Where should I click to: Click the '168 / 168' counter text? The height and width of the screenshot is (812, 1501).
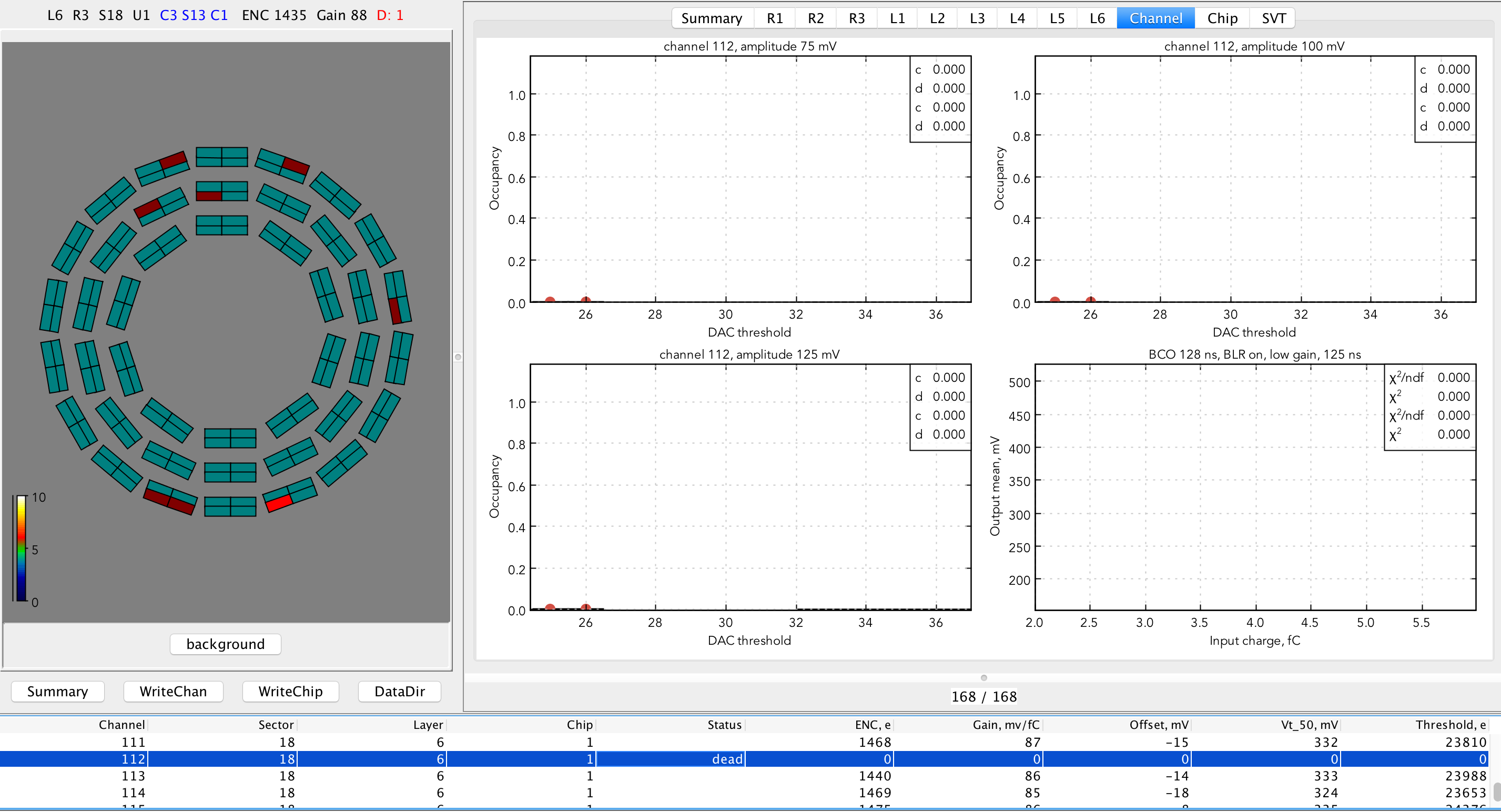point(983,697)
